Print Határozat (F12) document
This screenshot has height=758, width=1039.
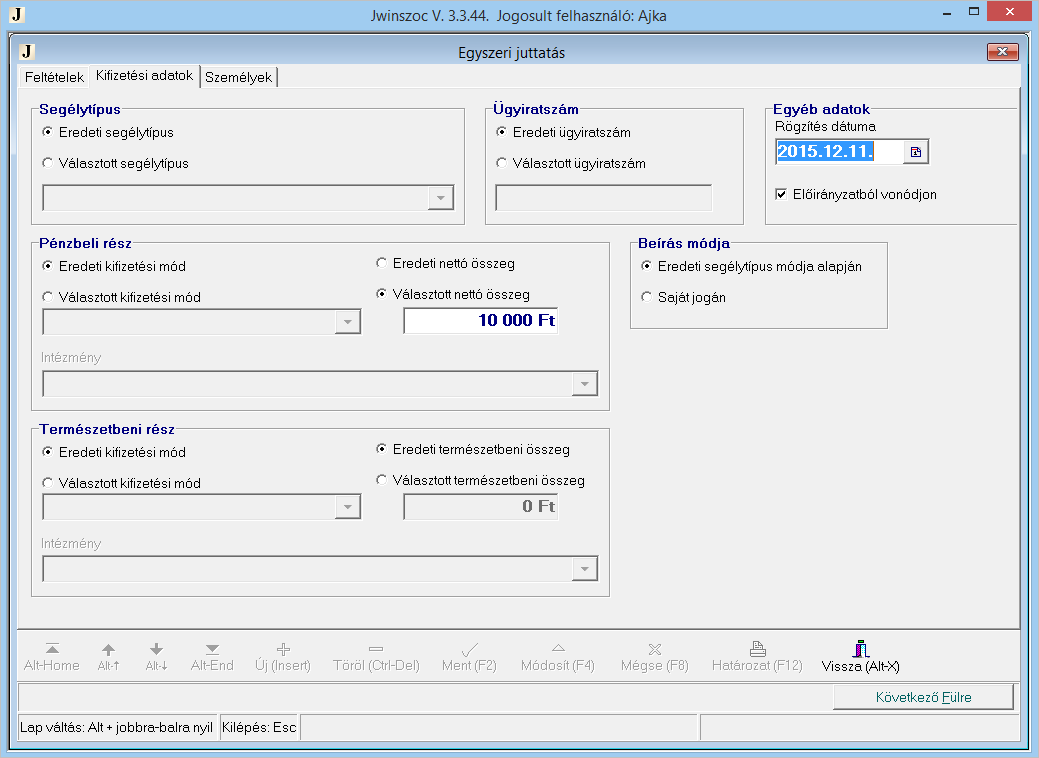click(x=757, y=657)
